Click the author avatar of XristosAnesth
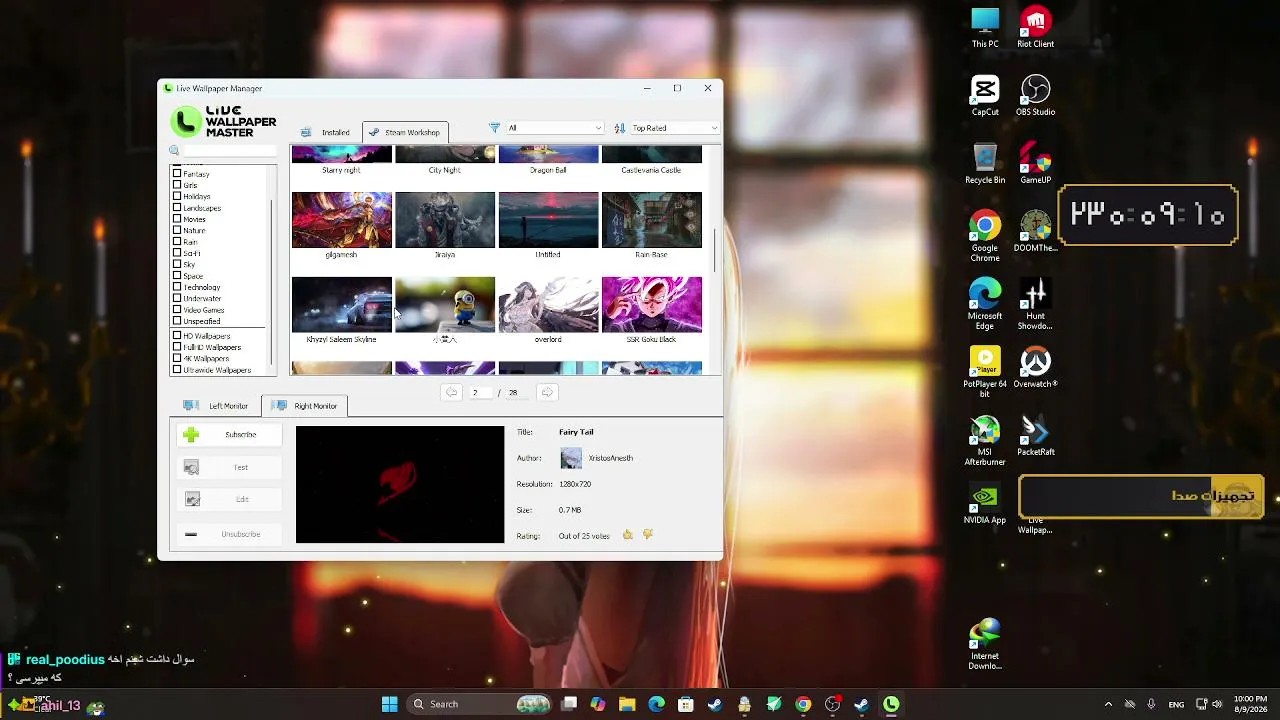The image size is (1280, 720). [571, 458]
